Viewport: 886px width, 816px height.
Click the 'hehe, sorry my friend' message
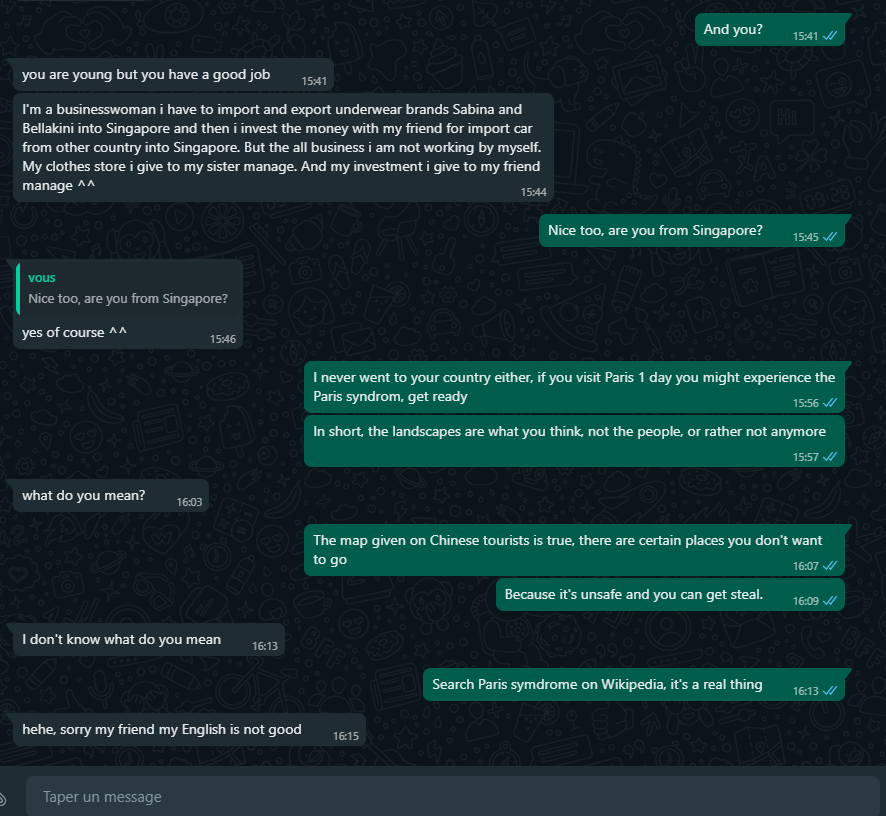point(189,730)
